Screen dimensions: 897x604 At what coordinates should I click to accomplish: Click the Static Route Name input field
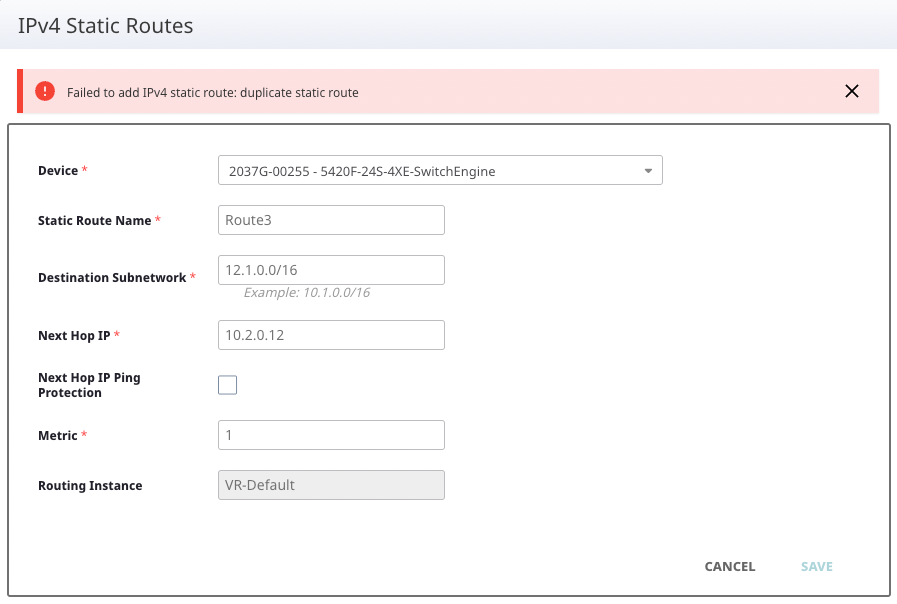330,220
